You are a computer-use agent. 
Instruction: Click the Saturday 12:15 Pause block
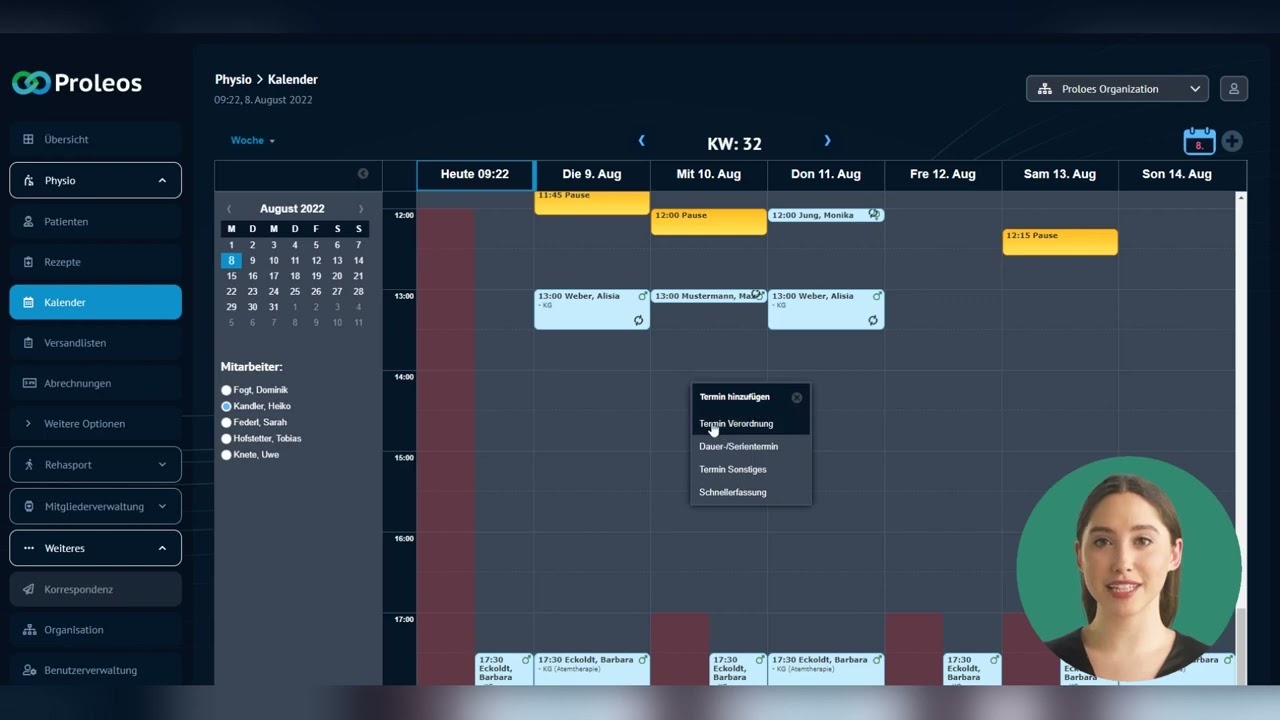(x=1060, y=242)
